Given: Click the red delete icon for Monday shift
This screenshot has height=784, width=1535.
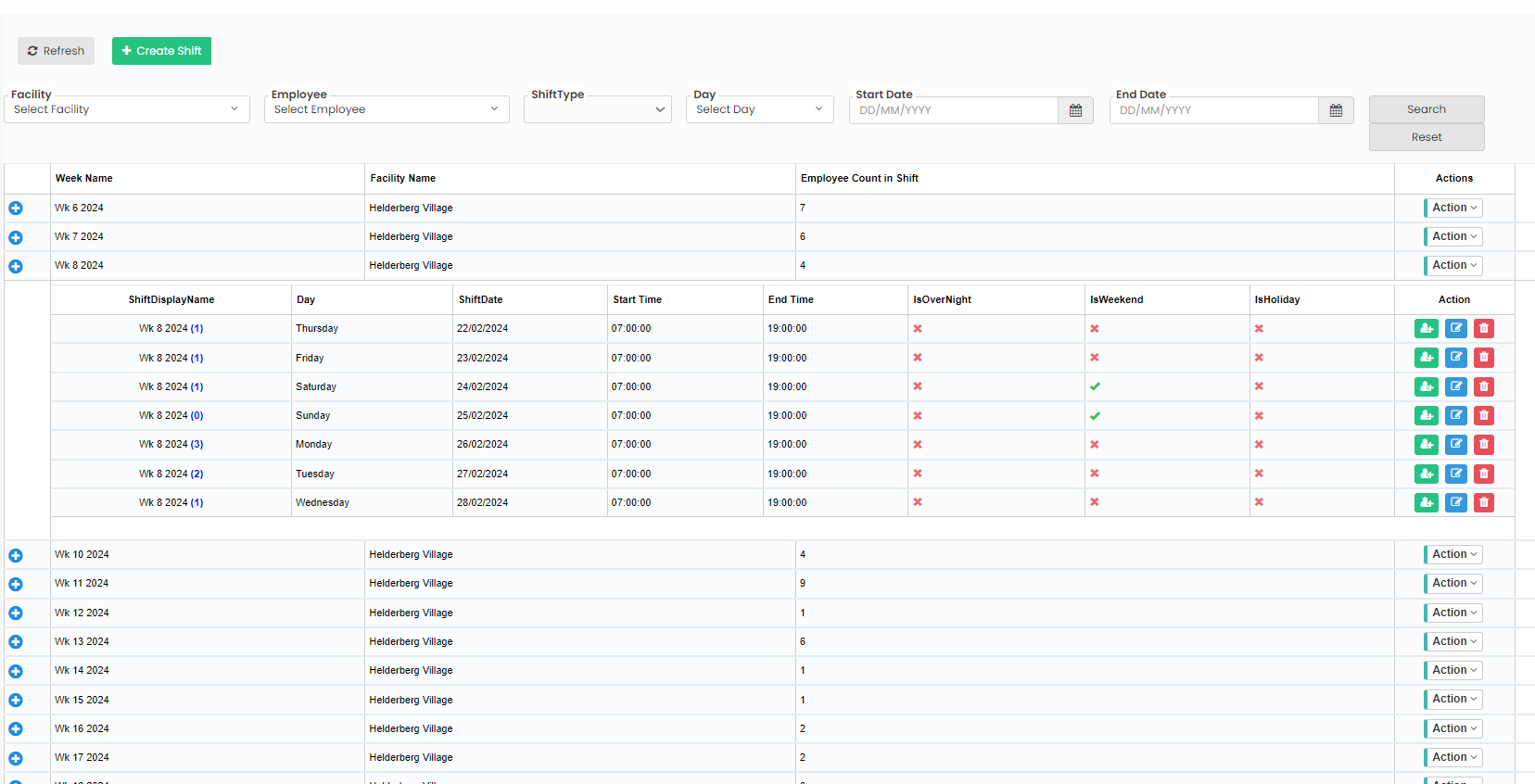Looking at the screenshot, I should (x=1483, y=445).
